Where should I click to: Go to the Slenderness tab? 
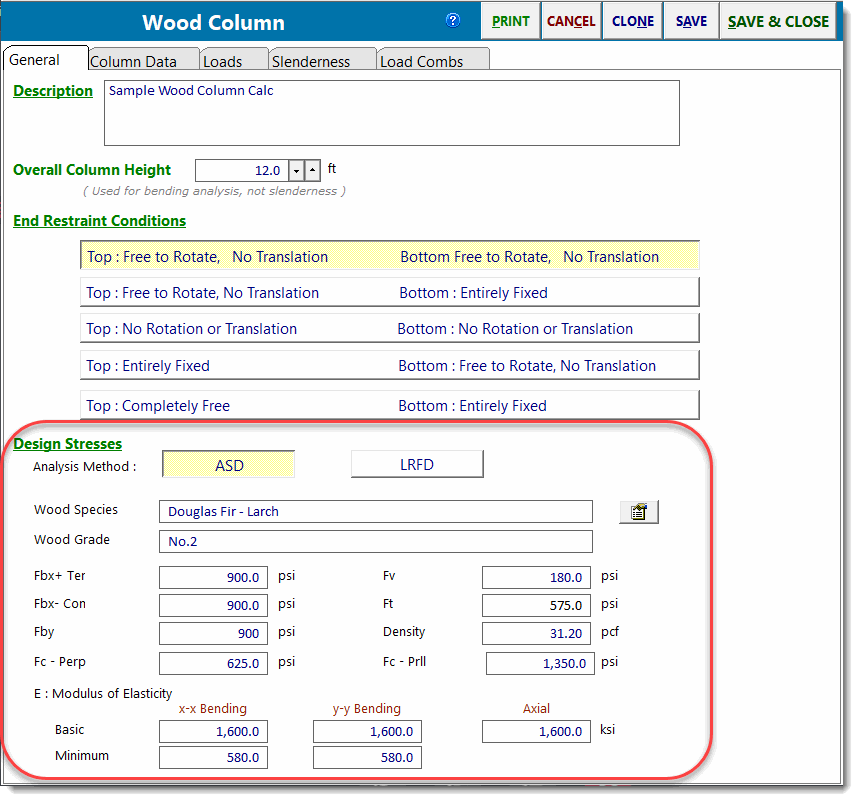pyautogui.click(x=311, y=61)
